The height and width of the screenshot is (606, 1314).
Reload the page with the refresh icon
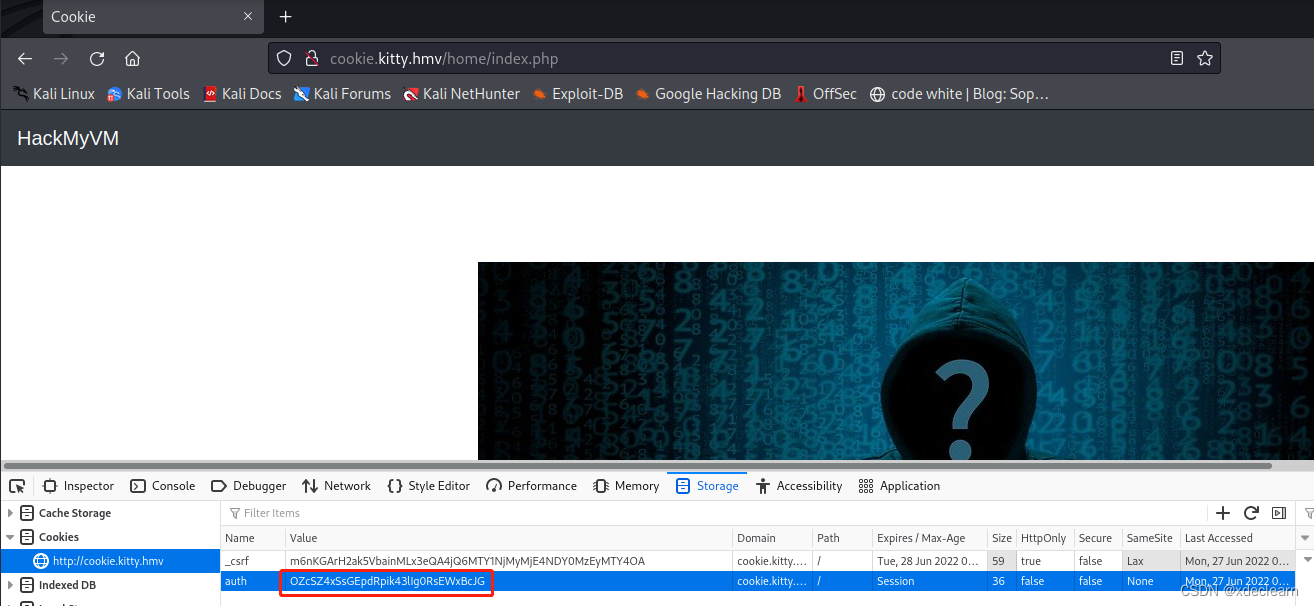[97, 58]
